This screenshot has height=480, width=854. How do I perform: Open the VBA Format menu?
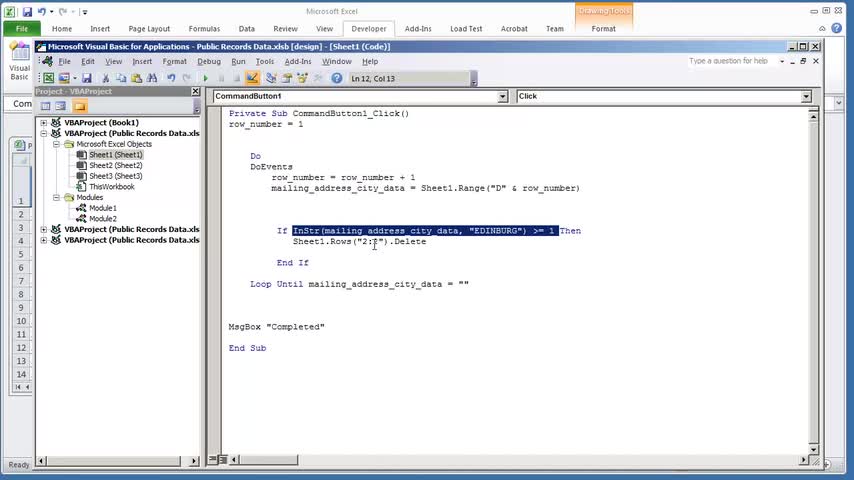pyautogui.click(x=174, y=62)
